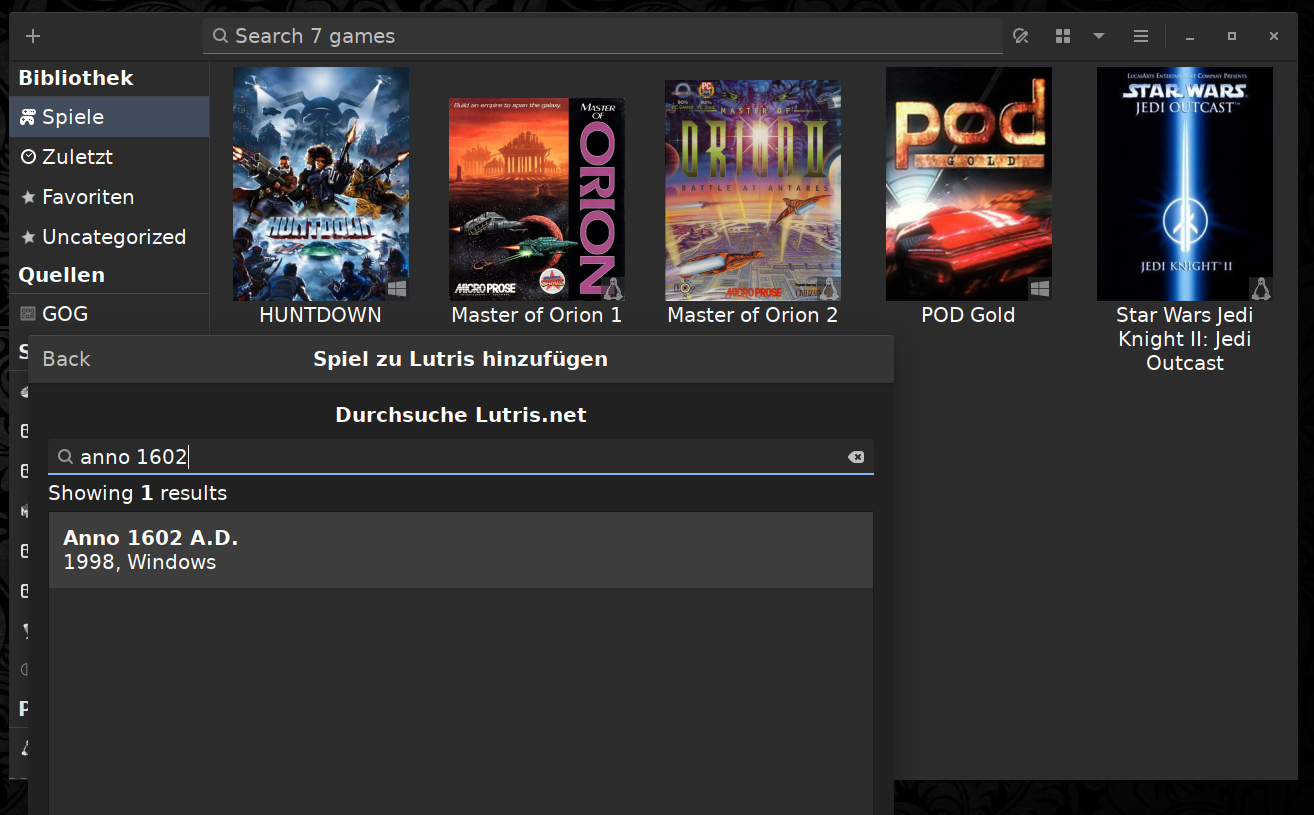
Task: Select Spiele in the Bibliothek sidebar
Action: coord(109,117)
